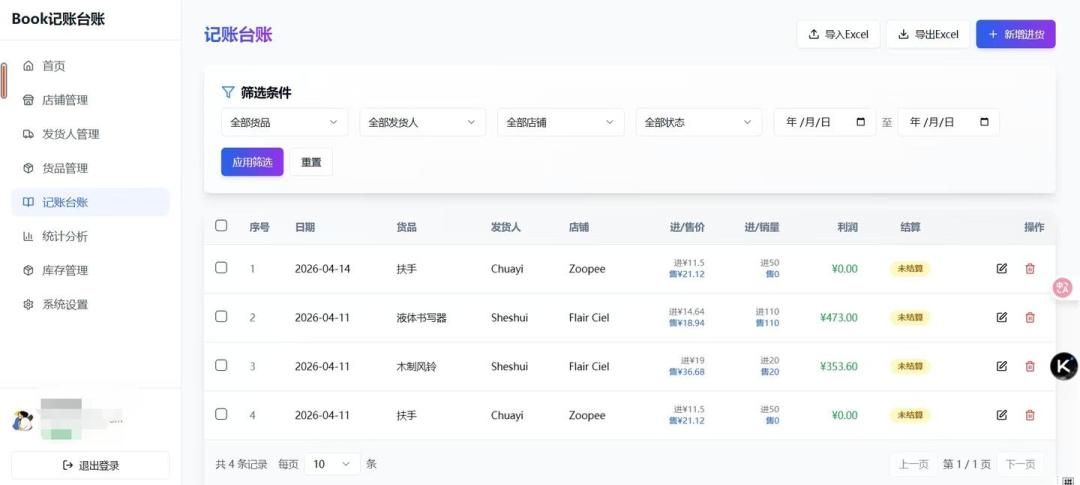Click the 上一页 pagination button
Viewport: 1080px width, 485px height.
pyautogui.click(x=913, y=464)
